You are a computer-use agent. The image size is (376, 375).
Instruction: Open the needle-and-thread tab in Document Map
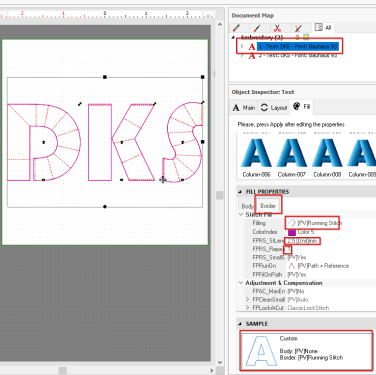(x=298, y=28)
